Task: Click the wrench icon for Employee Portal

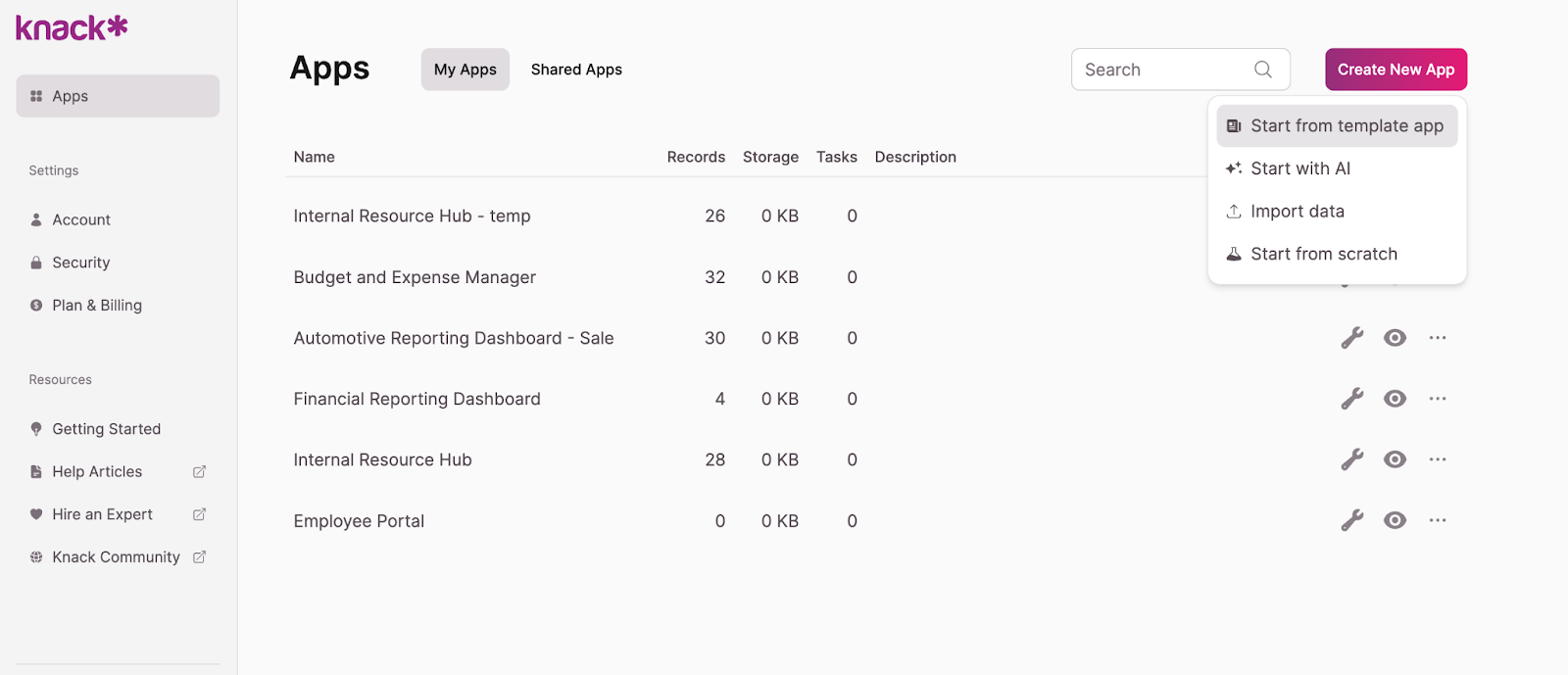Action: click(x=1352, y=520)
